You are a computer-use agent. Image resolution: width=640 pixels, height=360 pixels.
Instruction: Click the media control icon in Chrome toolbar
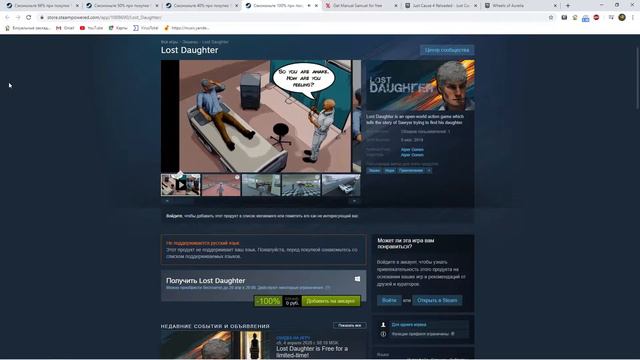click(x=611, y=18)
